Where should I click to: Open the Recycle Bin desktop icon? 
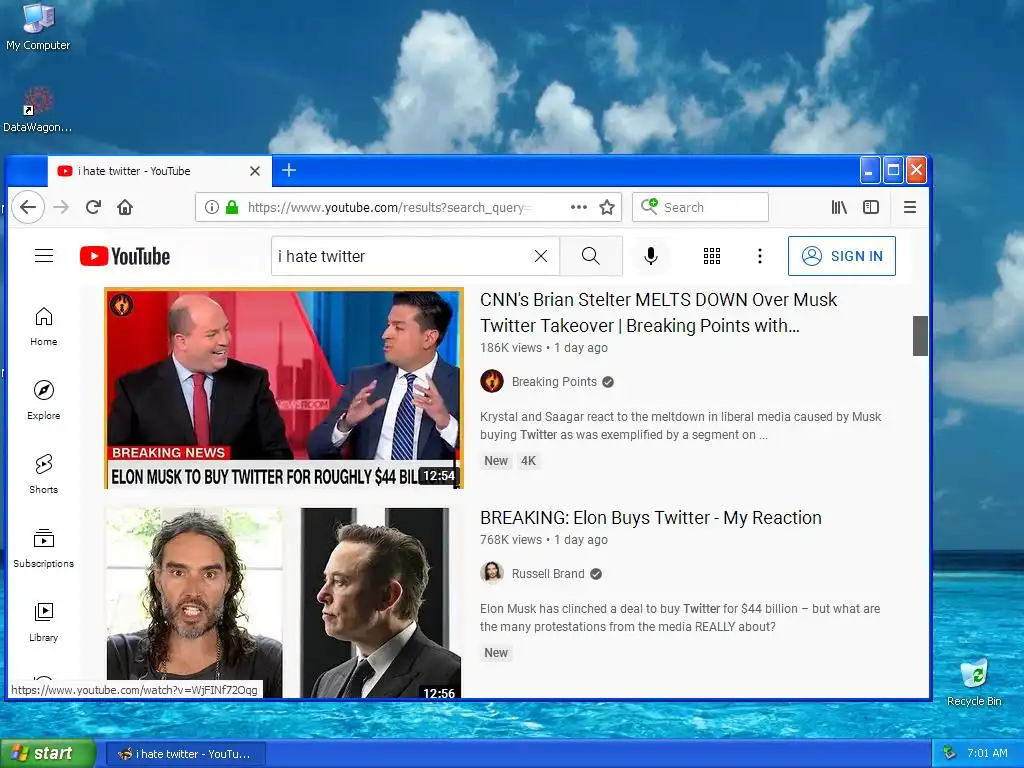974,682
